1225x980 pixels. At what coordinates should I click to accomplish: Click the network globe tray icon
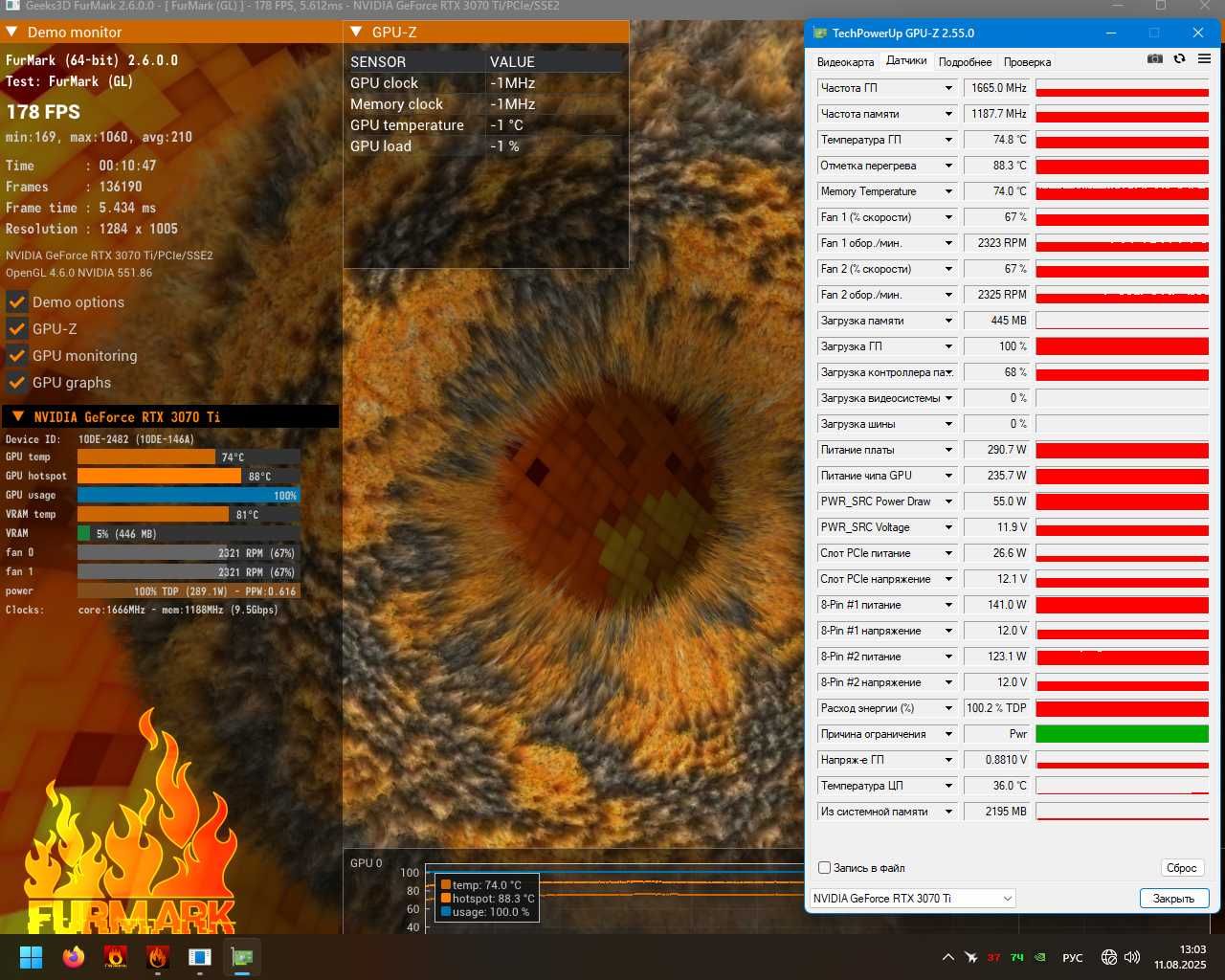[1109, 957]
